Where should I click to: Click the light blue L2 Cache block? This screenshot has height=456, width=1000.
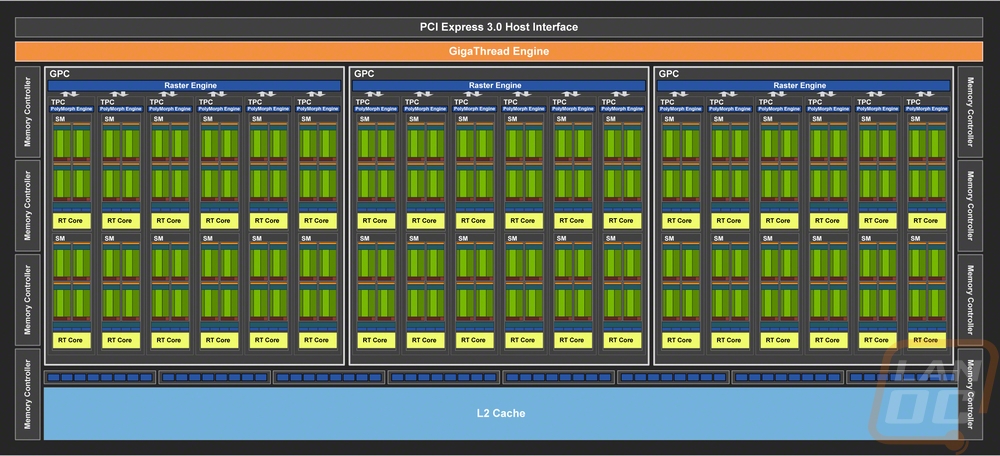(x=501, y=413)
